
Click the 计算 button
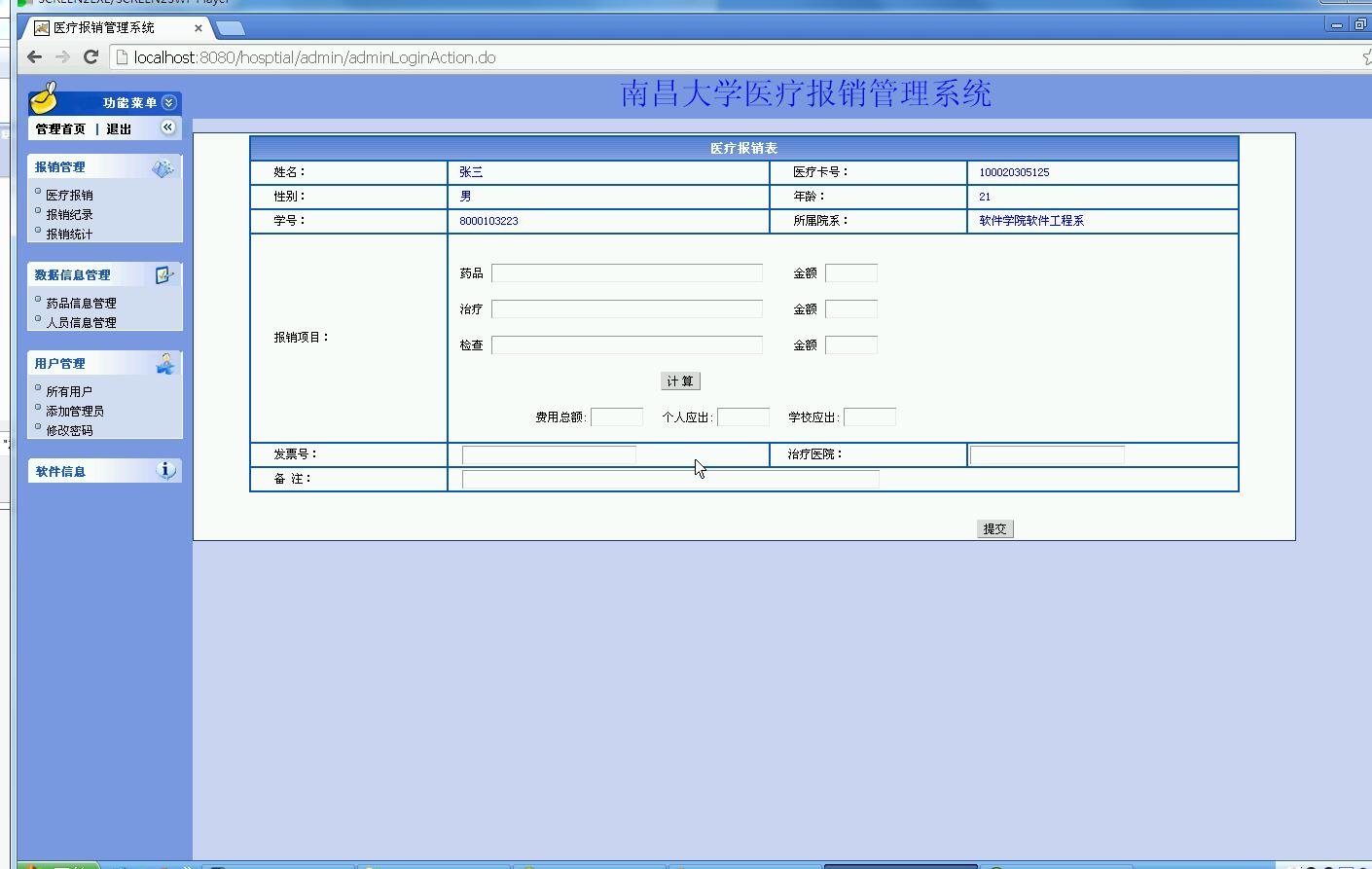(680, 381)
